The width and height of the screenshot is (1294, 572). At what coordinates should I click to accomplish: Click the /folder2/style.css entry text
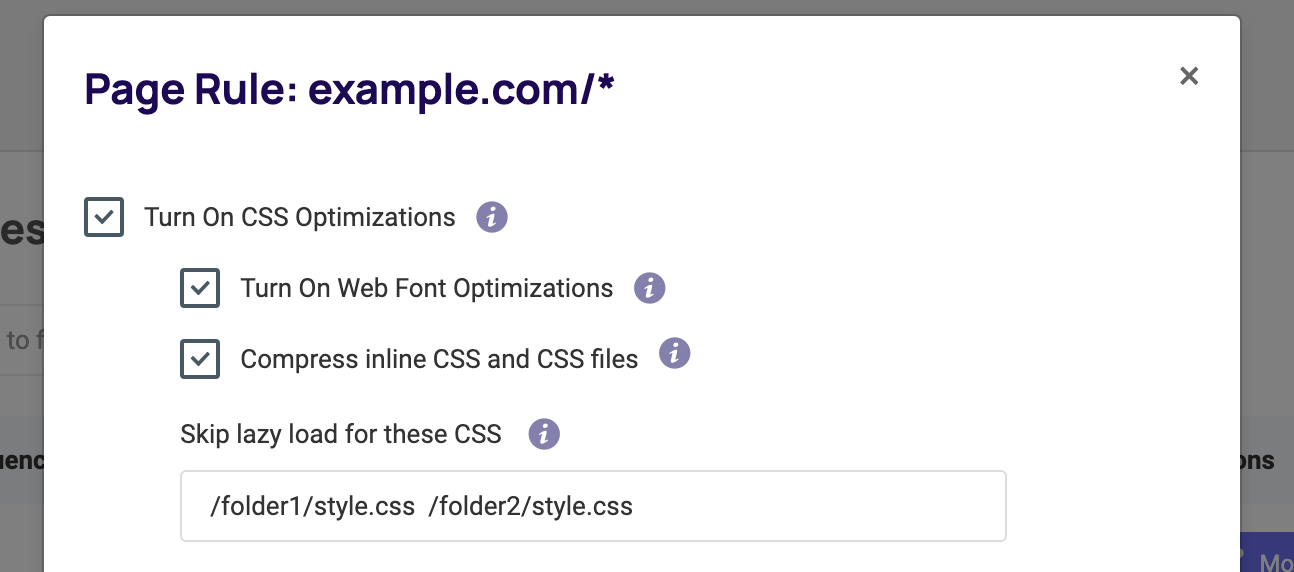530,507
